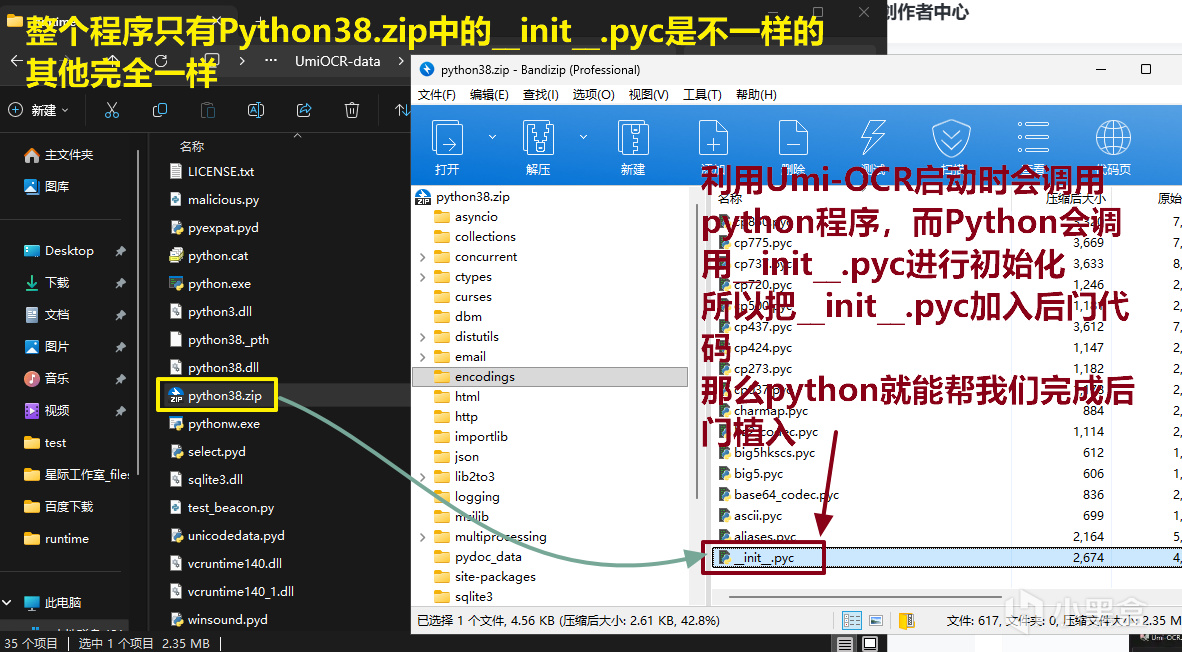The width and height of the screenshot is (1182, 652).
Task: Click the Rename icon in Explorer toolbar
Action: point(256,110)
